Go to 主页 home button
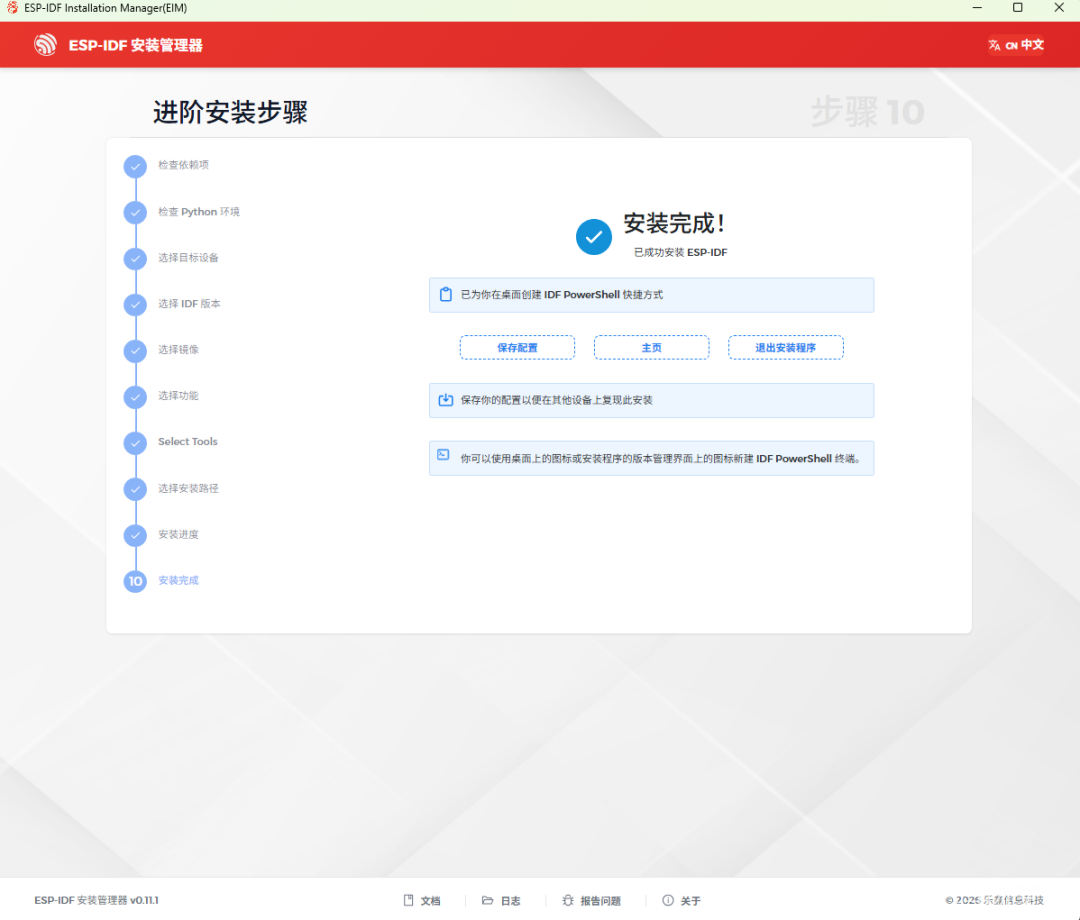The image size is (1080, 920). point(652,348)
